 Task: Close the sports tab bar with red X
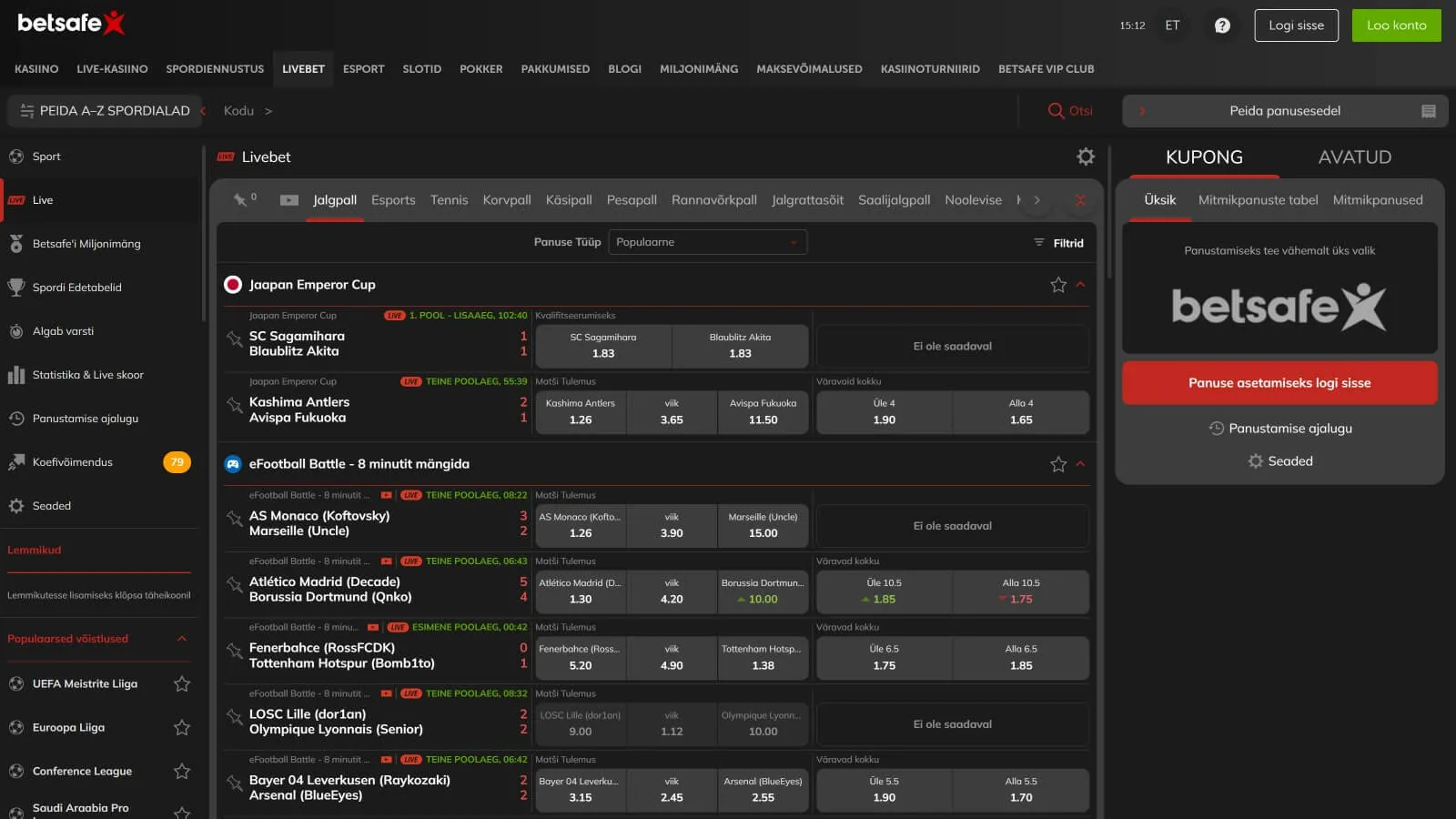pos(1080,200)
